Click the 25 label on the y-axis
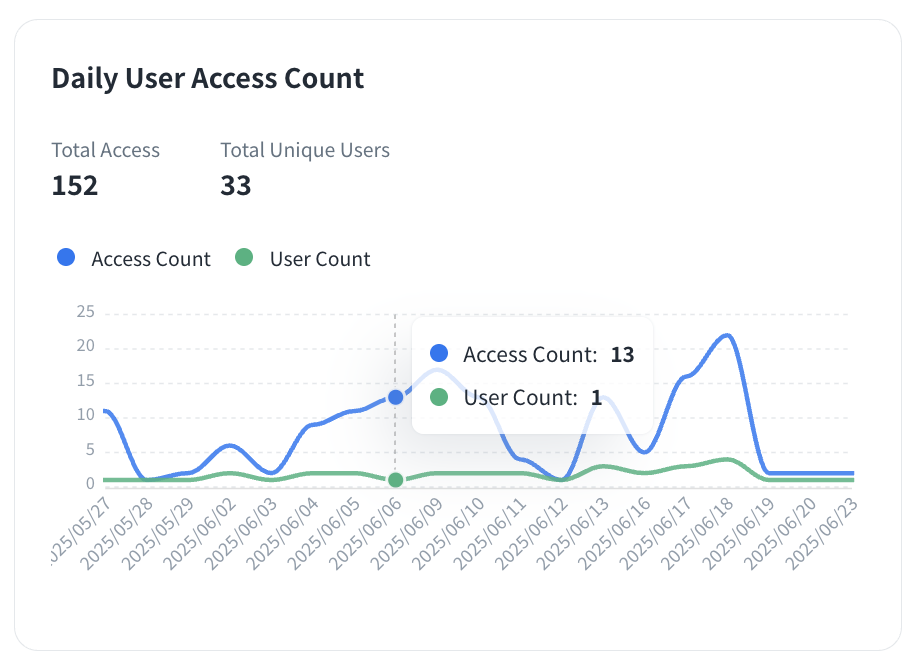This screenshot has height=660, width=914. point(85,312)
